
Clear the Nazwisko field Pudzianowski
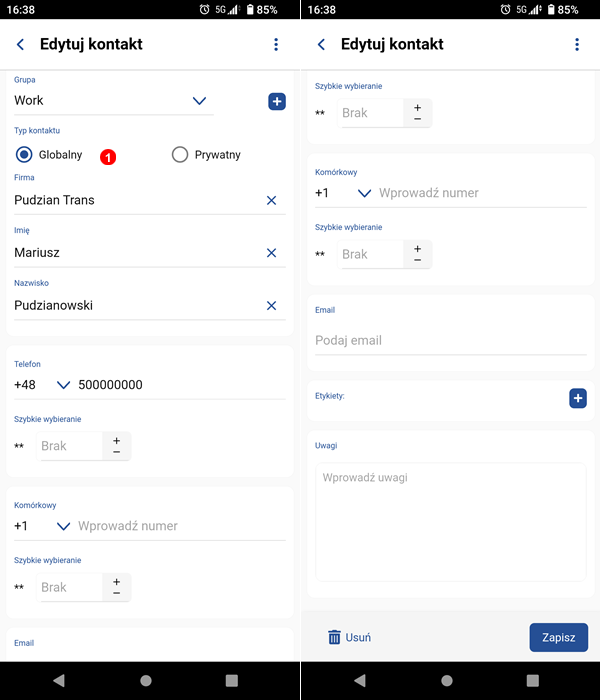pyautogui.click(x=271, y=306)
